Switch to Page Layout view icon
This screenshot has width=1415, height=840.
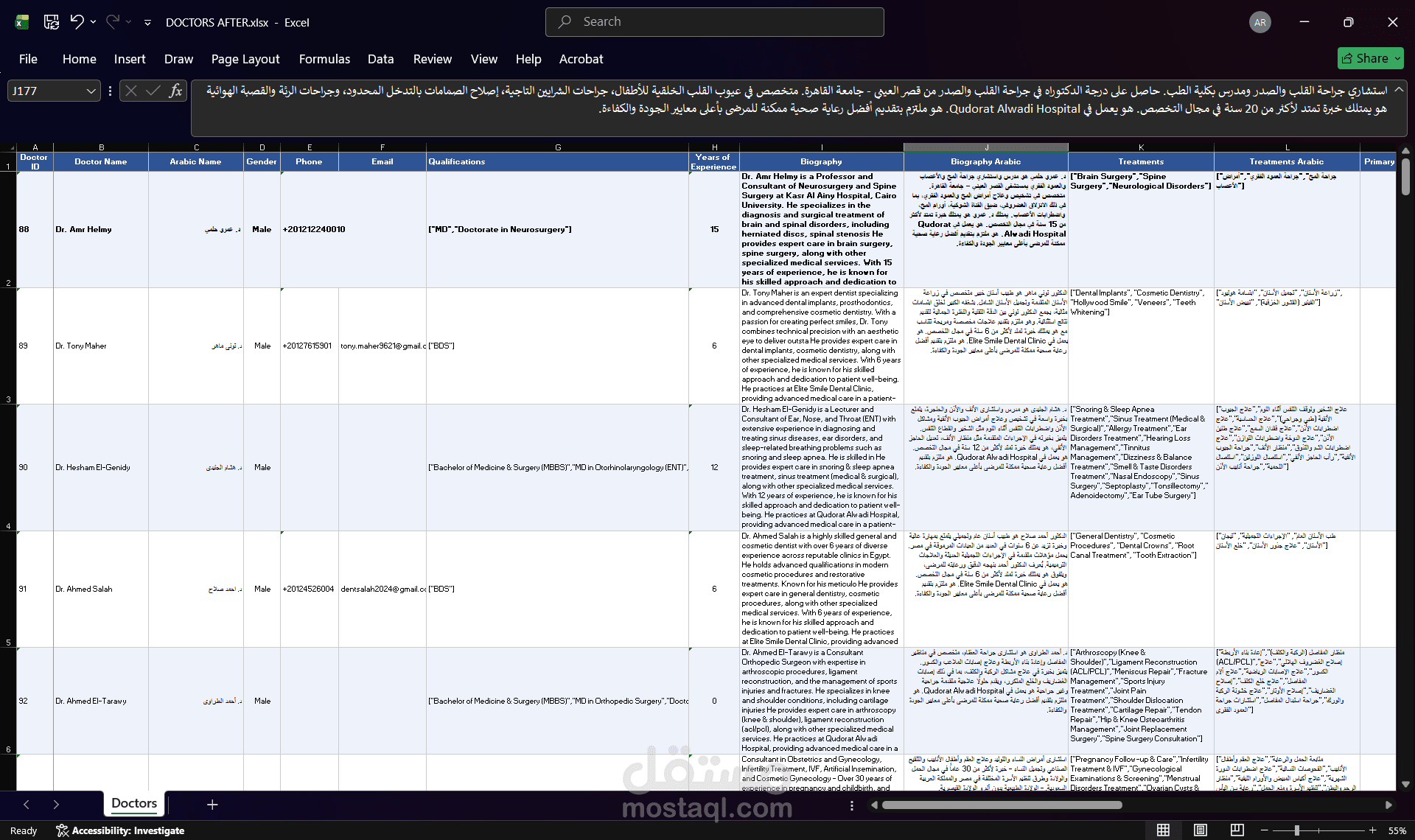[x=1201, y=830]
